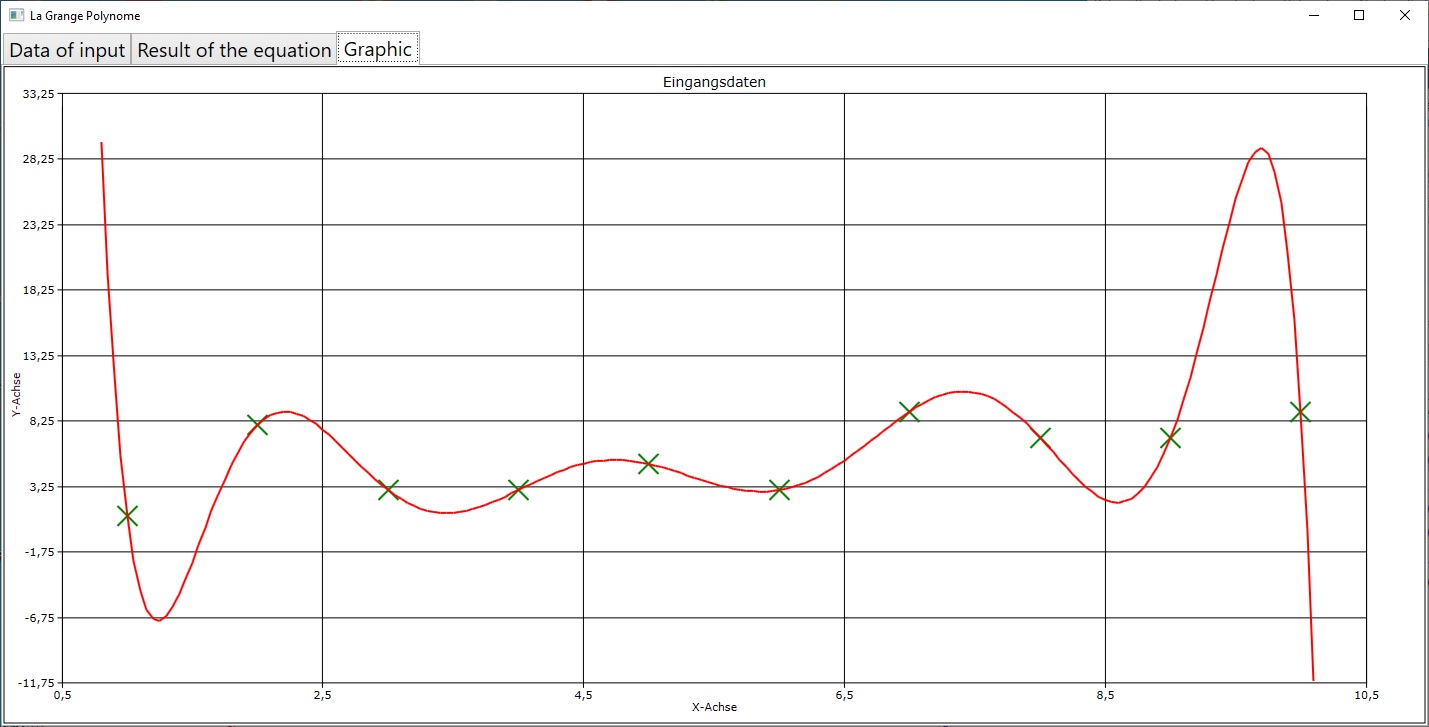Click the La Grange Polynome window icon

(x=16, y=16)
